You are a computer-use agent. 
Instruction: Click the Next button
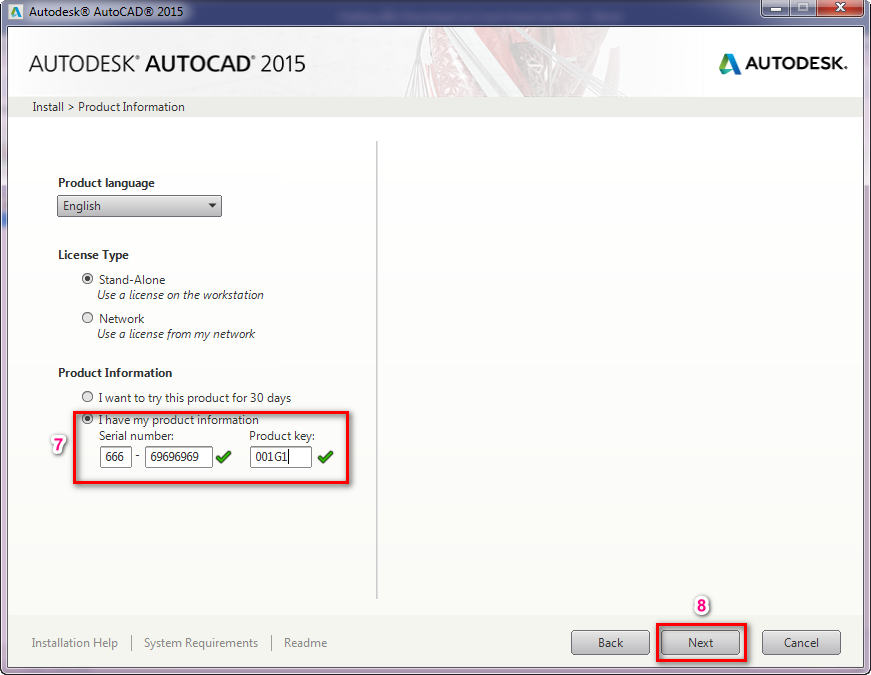point(700,643)
